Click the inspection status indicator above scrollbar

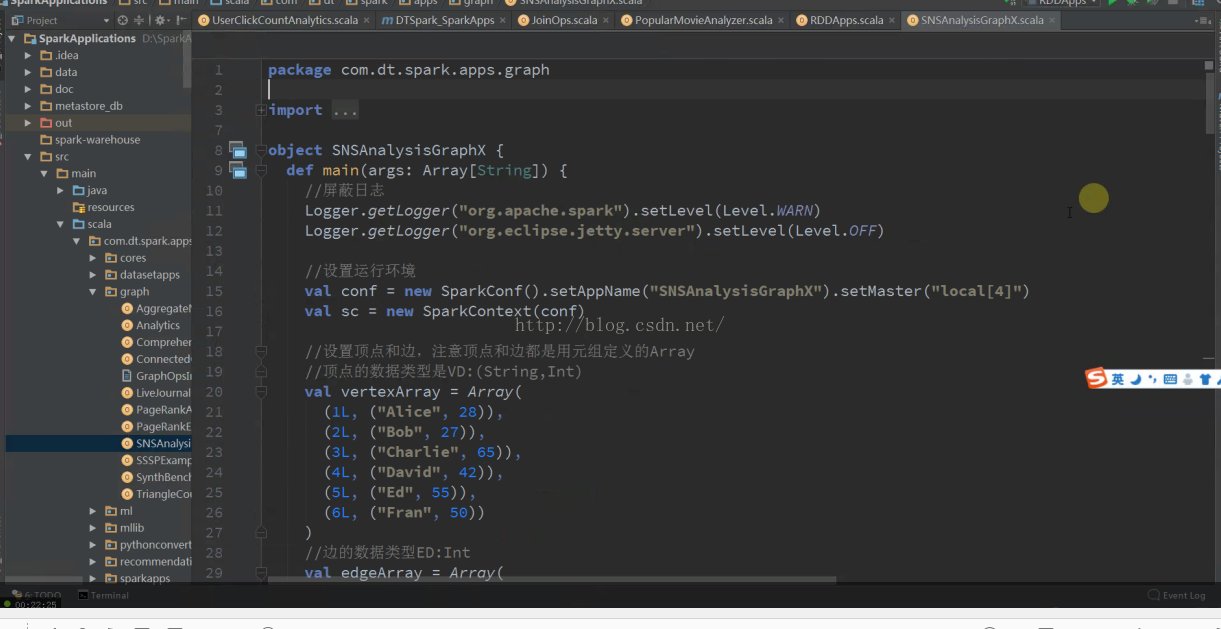1210,66
